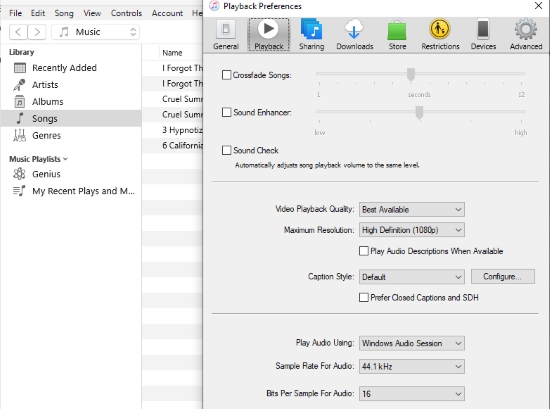Open the Downloads preferences tab
The image size is (550, 409).
point(355,34)
